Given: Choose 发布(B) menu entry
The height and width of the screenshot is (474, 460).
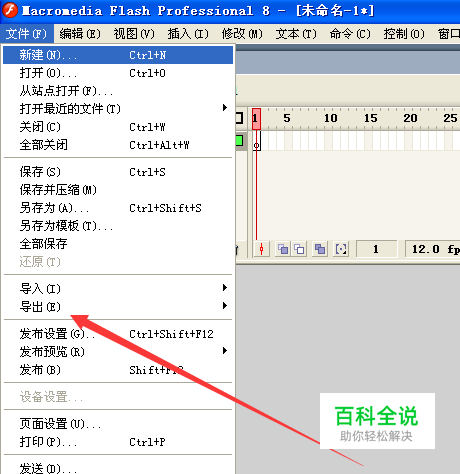Looking at the screenshot, I should pos(118,370).
